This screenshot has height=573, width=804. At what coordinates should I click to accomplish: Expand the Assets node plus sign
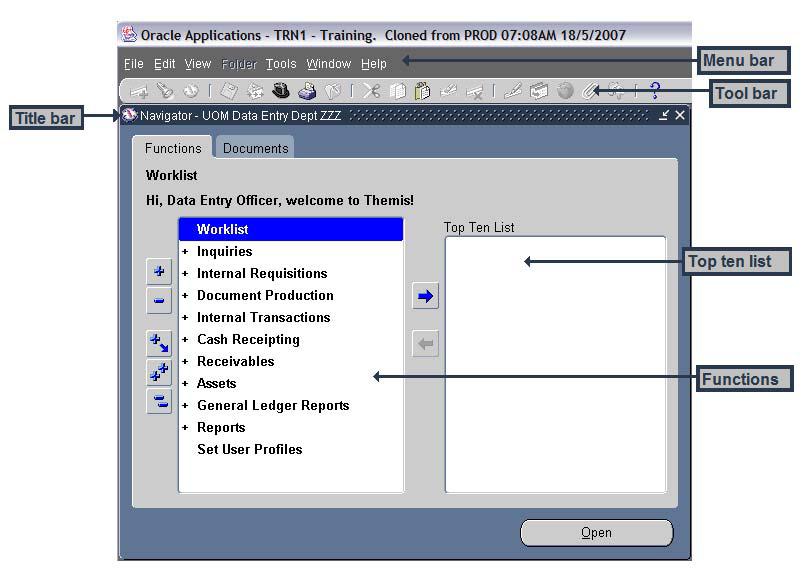(x=185, y=384)
